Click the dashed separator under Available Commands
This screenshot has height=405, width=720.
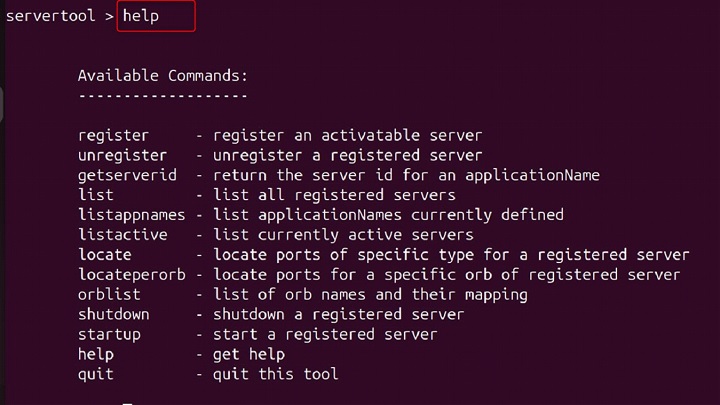click(x=162, y=95)
